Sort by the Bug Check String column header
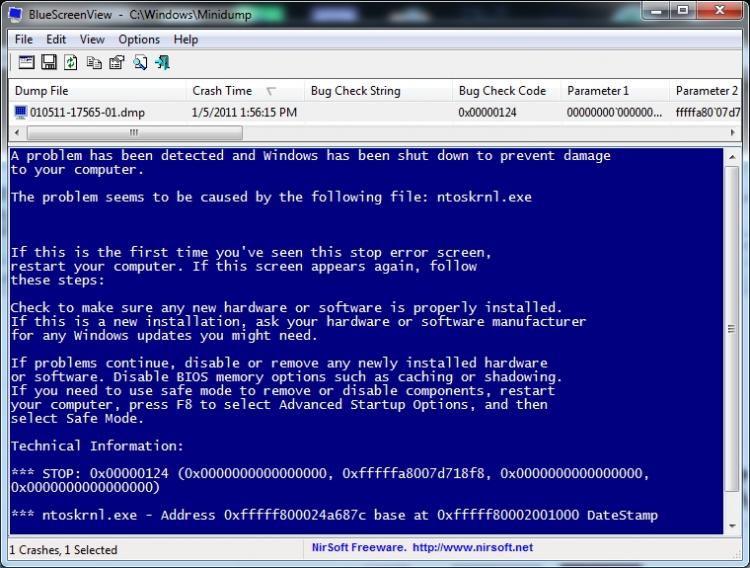750x568 pixels. [378, 91]
